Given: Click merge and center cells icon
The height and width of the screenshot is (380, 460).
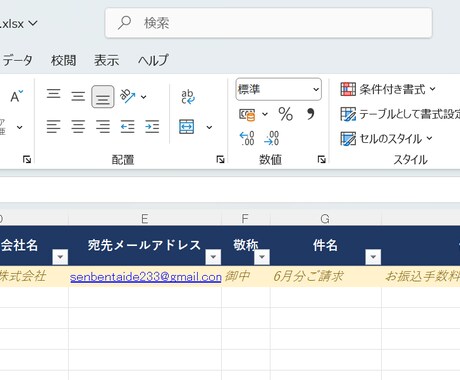Looking at the screenshot, I should [x=187, y=127].
